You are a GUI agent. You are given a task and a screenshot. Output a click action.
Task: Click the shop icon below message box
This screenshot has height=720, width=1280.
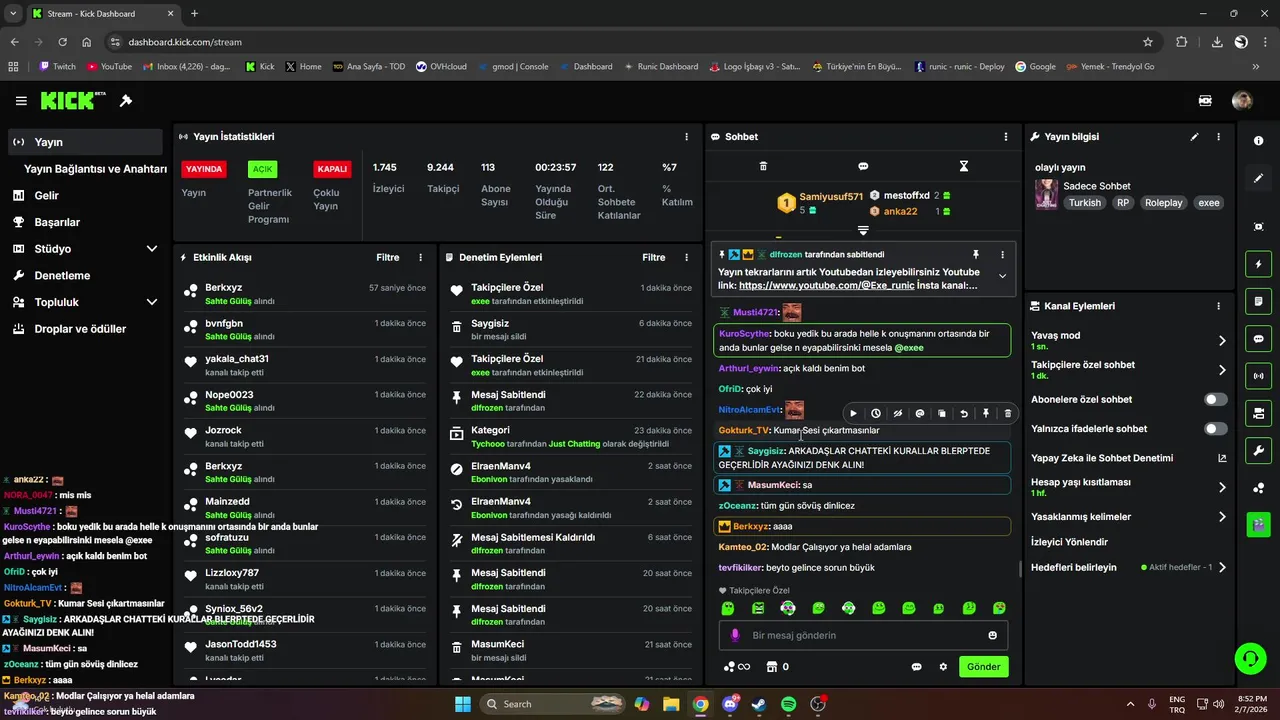coord(771,667)
